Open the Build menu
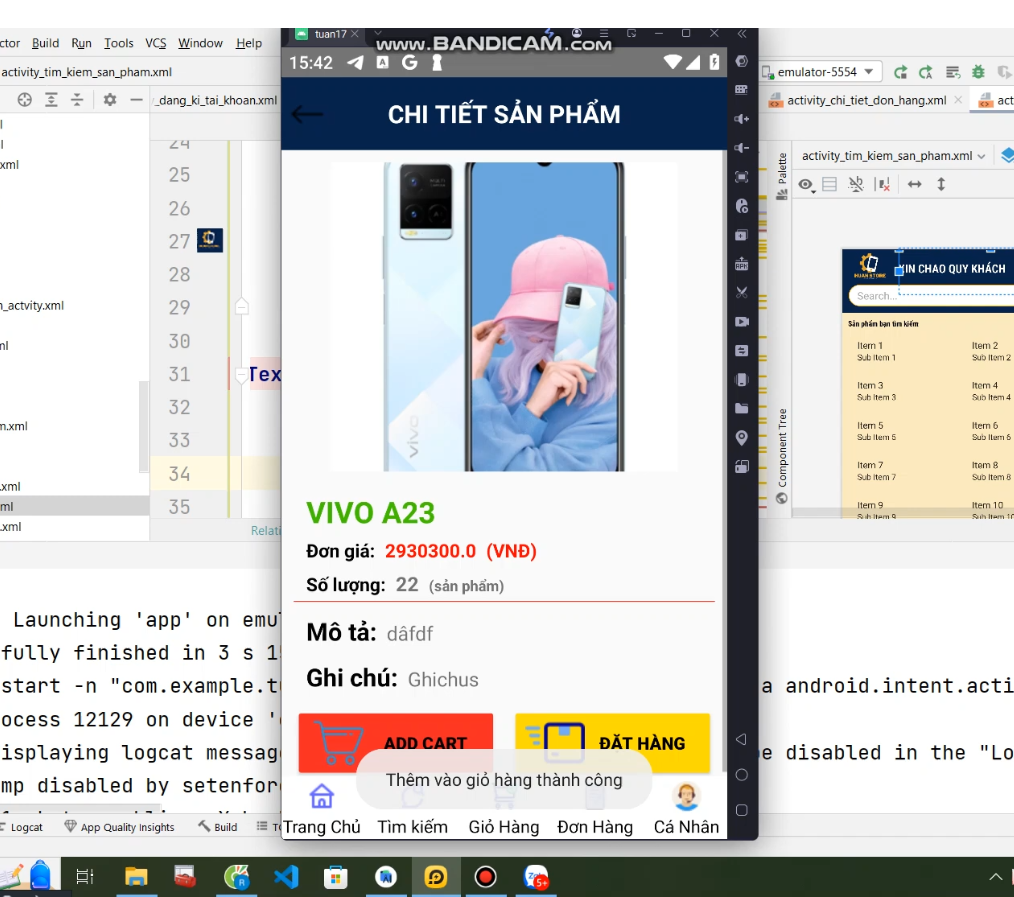 (x=45, y=43)
